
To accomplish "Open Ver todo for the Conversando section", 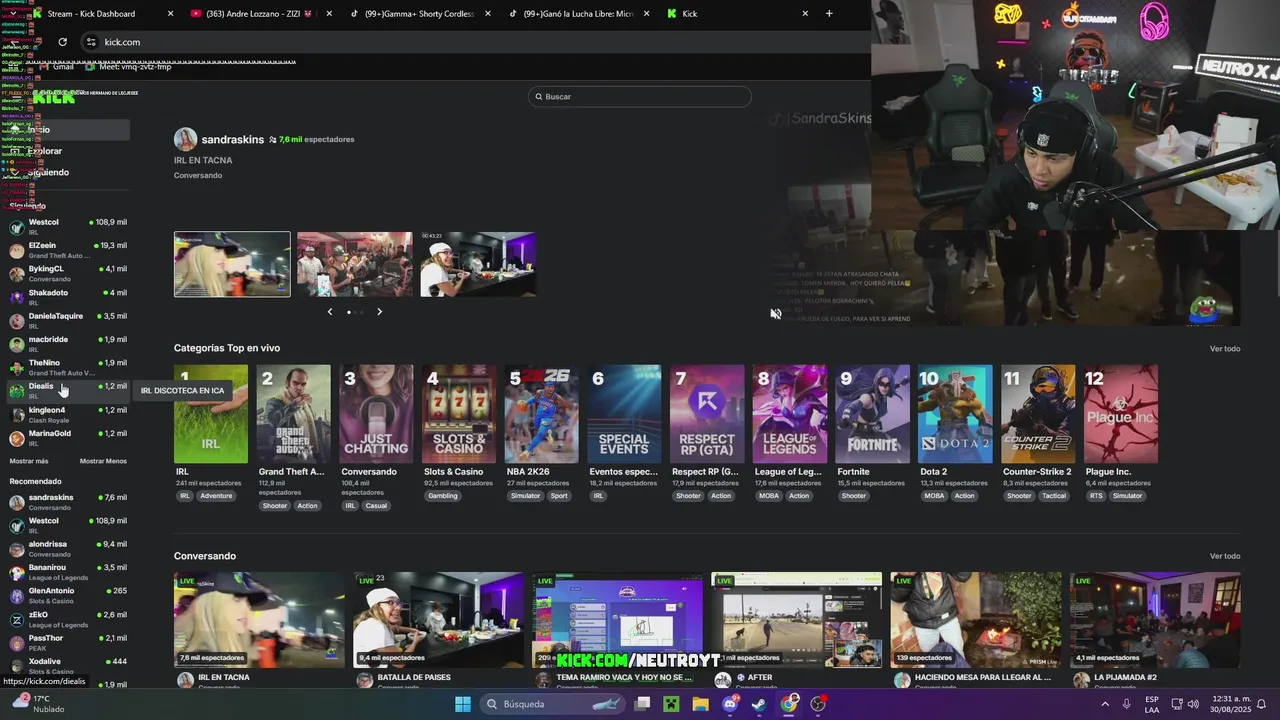I will pyautogui.click(x=1225, y=556).
